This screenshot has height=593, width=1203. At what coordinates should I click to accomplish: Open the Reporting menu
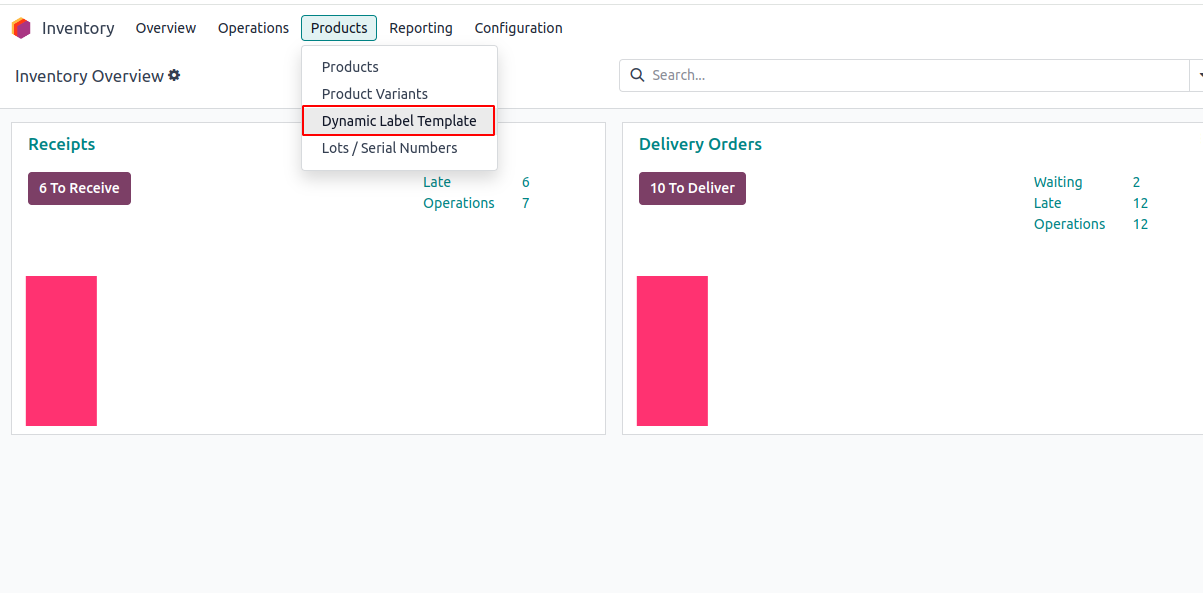point(421,28)
